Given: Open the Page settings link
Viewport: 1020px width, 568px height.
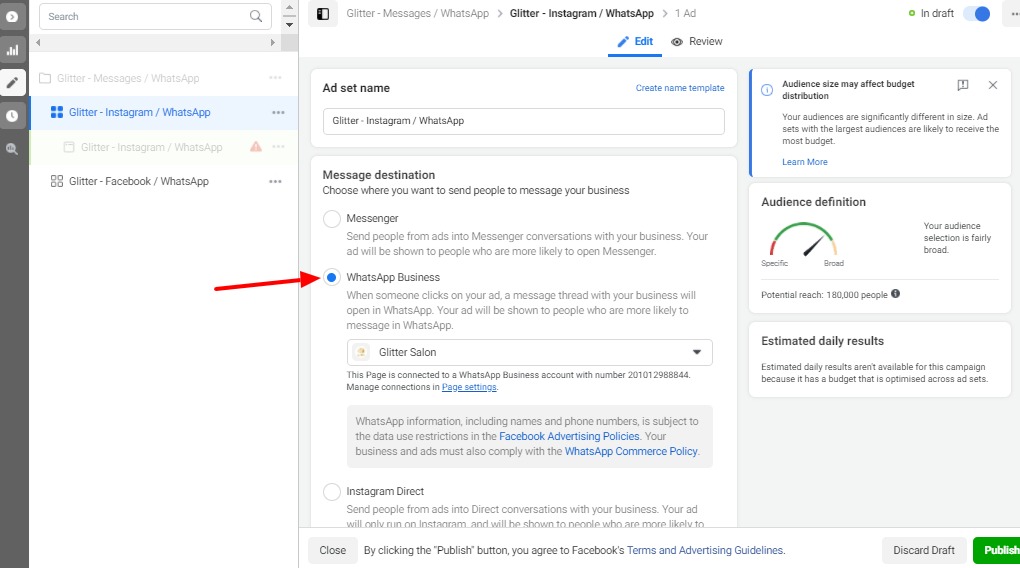Looking at the screenshot, I should (x=469, y=387).
